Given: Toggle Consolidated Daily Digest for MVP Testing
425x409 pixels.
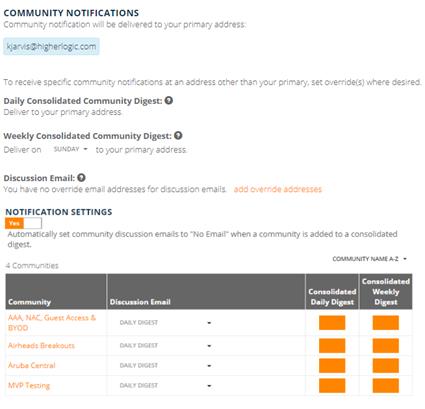Looking at the screenshot, I should coord(332,386).
